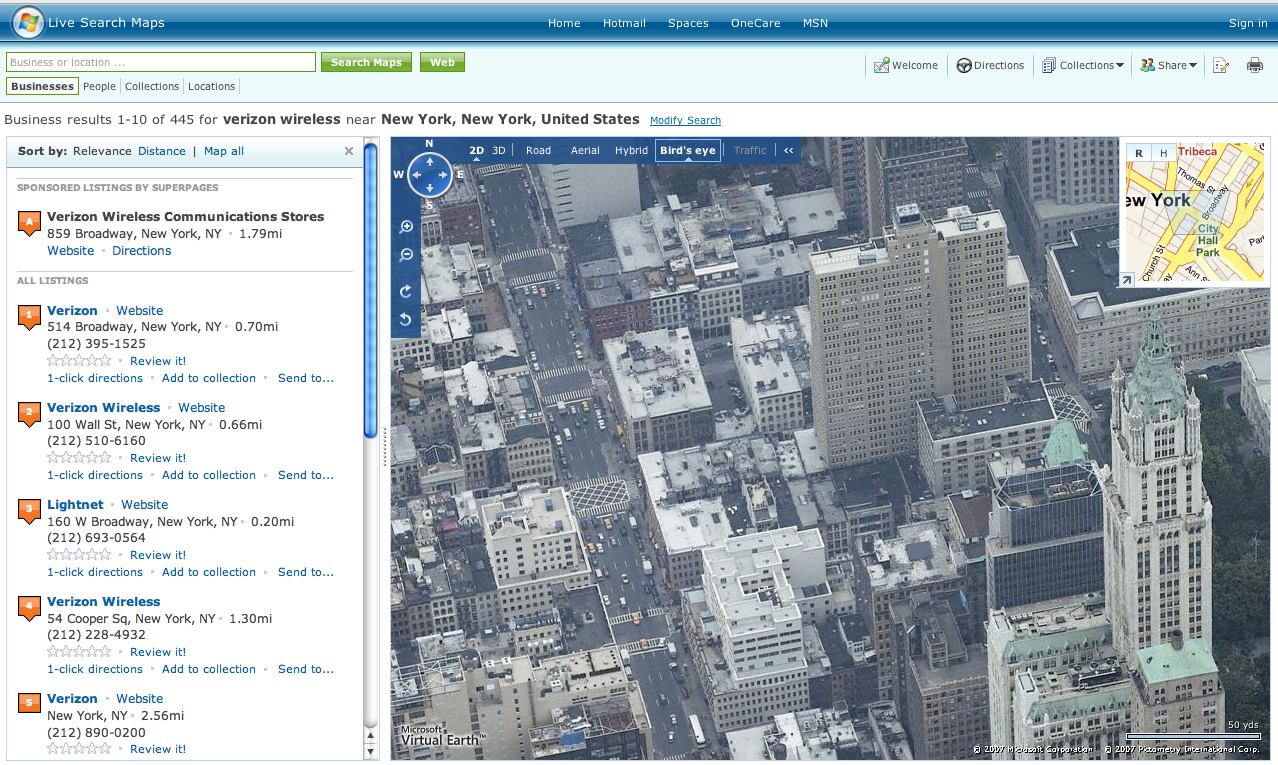Close the search results panel
The image size is (1278, 765).
tap(349, 151)
